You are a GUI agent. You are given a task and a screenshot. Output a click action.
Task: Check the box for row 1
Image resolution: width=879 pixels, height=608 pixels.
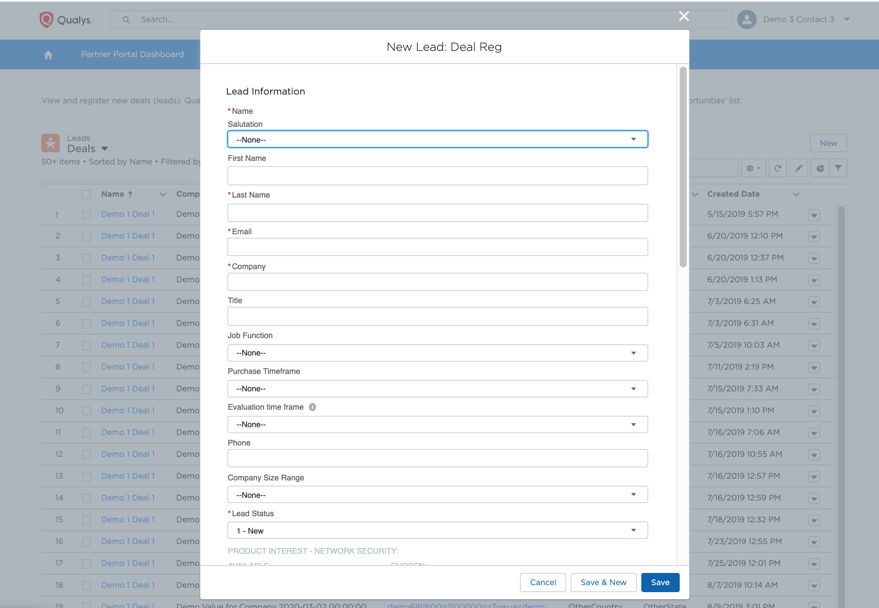click(x=86, y=215)
